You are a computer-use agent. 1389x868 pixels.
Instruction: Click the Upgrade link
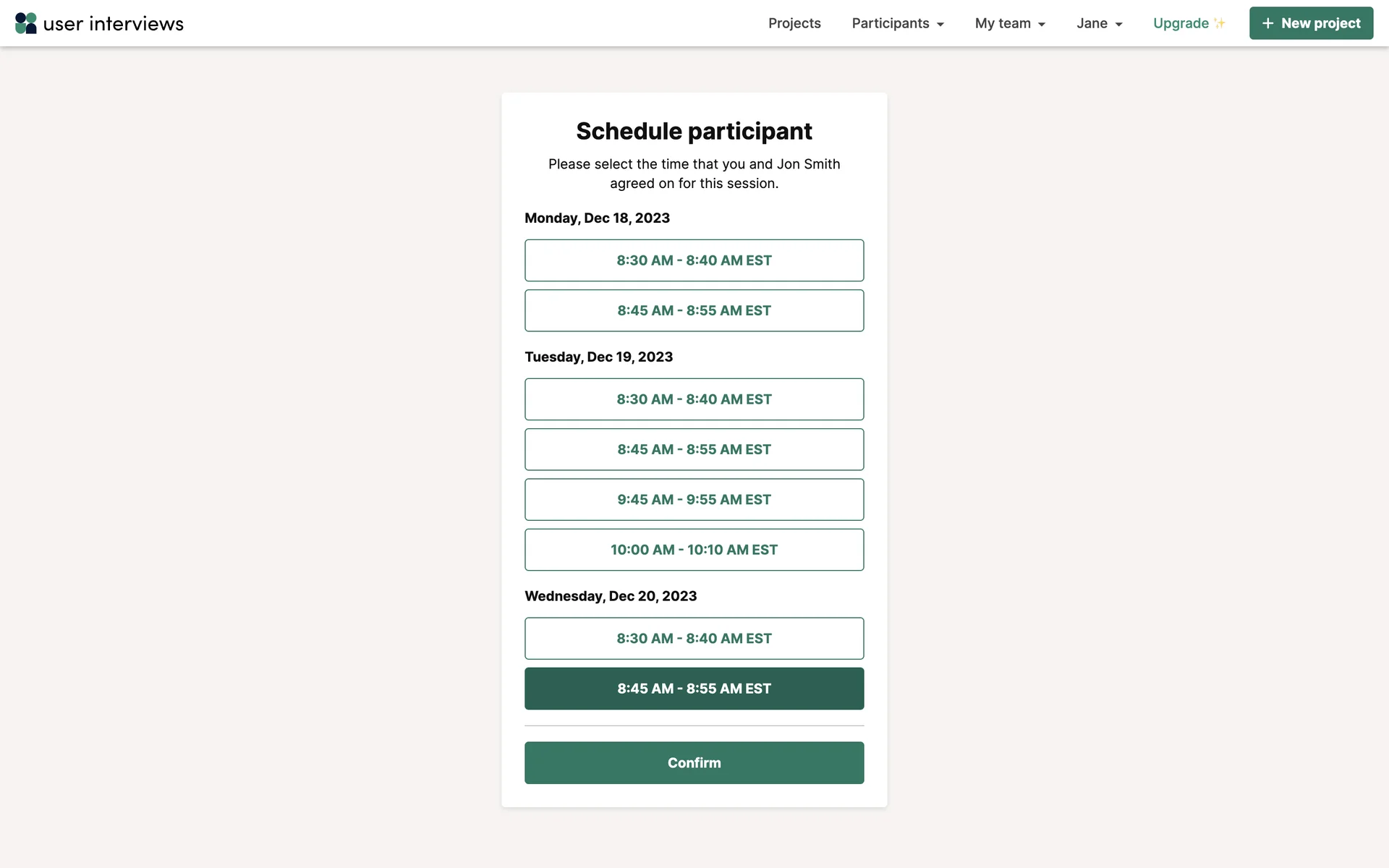pyautogui.click(x=1181, y=23)
